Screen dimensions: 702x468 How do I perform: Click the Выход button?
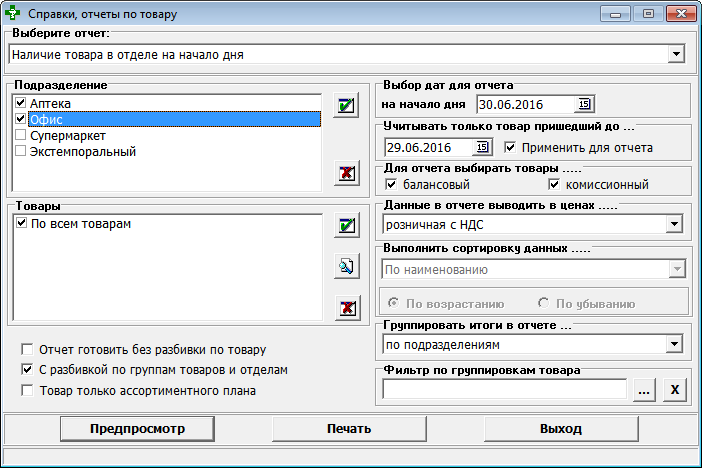561,429
